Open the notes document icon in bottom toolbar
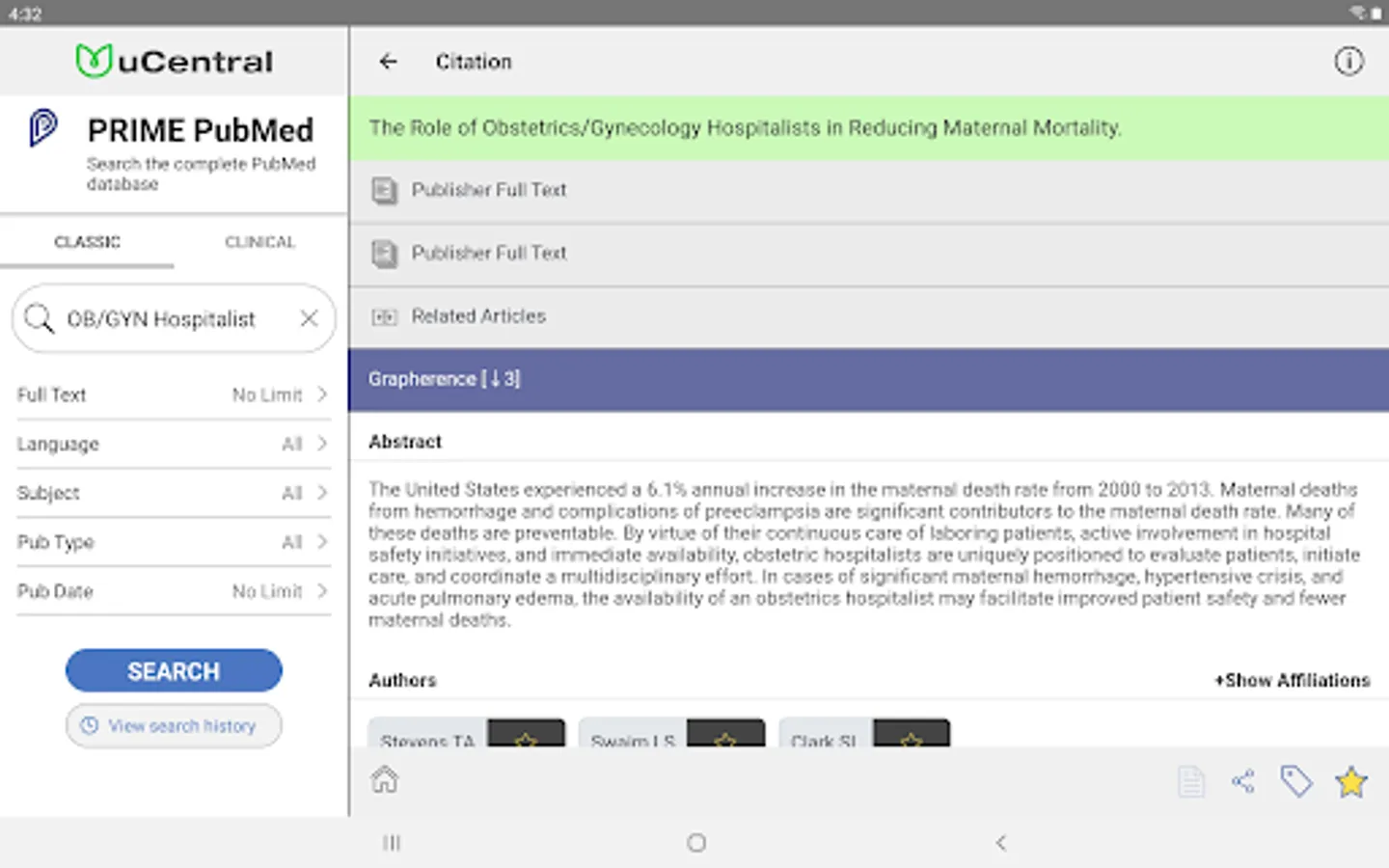This screenshot has height=868, width=1389. click(x=1191, y=781)
